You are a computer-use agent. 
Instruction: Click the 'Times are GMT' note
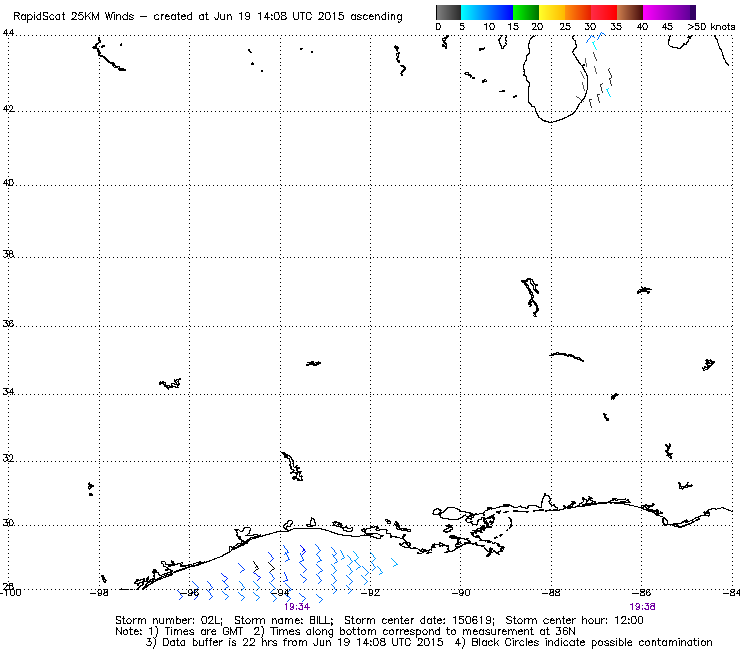coord(203,631)
